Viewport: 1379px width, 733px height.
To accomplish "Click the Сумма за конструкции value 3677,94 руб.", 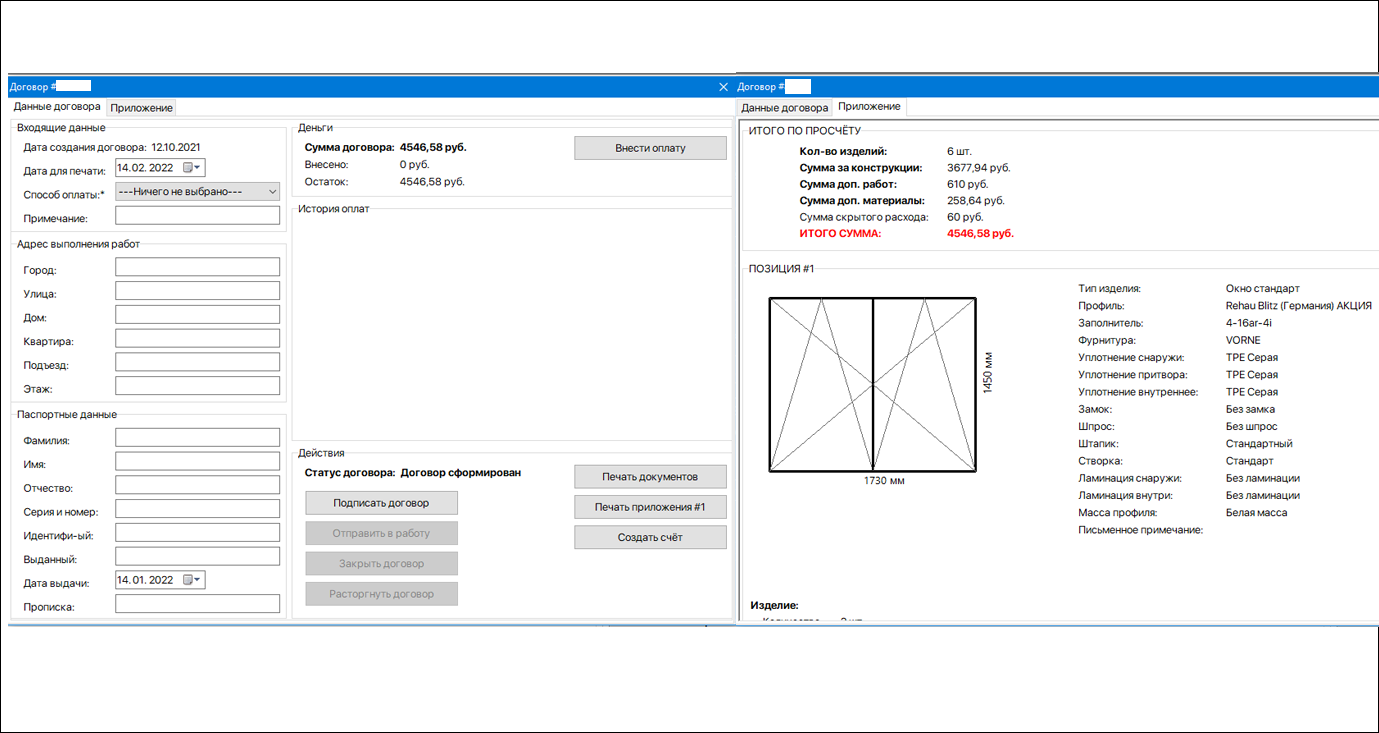I will coord(979,167).
